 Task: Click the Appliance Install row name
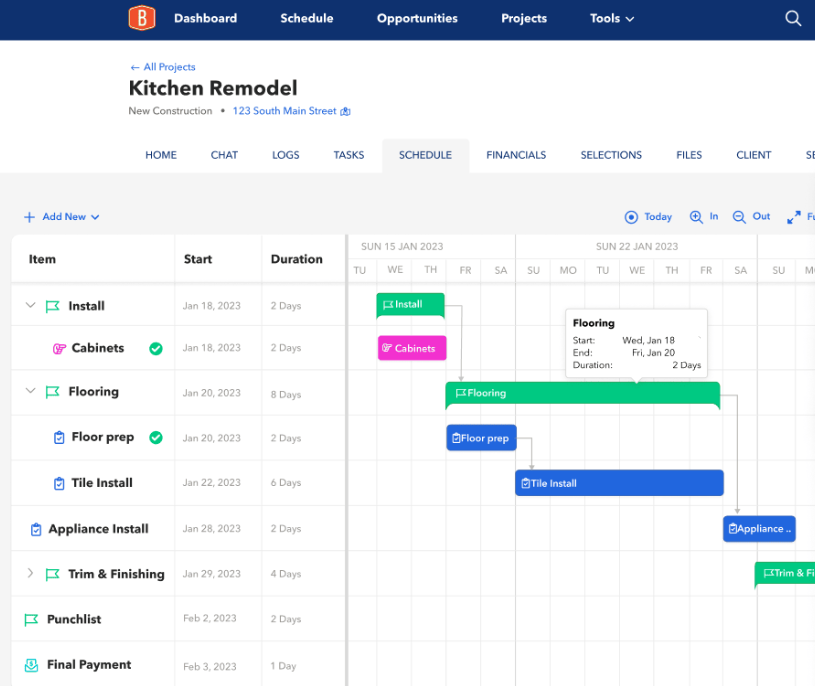[98, 529]
